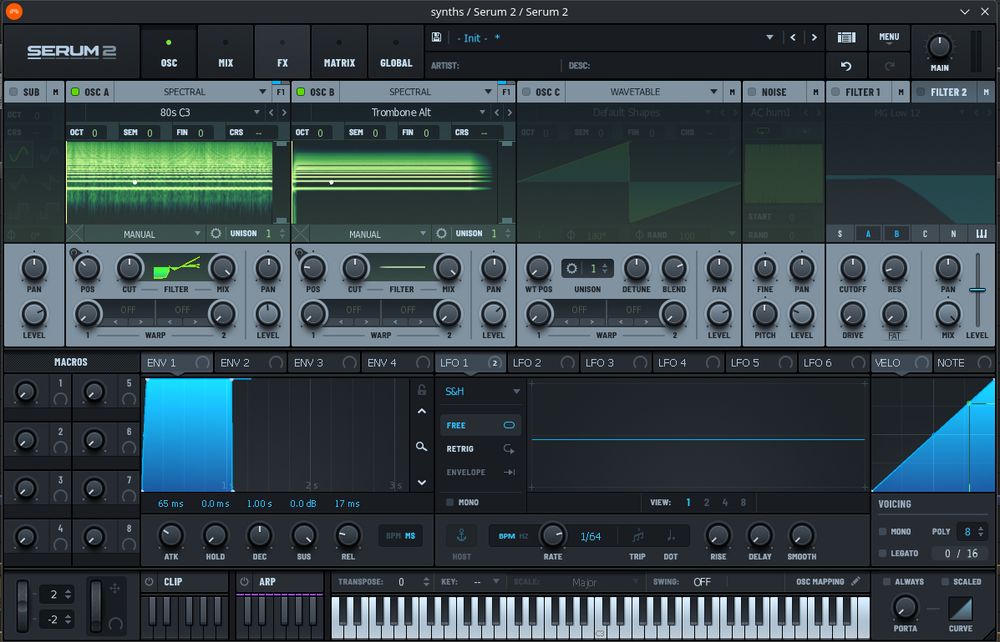
Task: Toggle the ARP power icon
Action: pyautogui.click(x=245, y=581)
